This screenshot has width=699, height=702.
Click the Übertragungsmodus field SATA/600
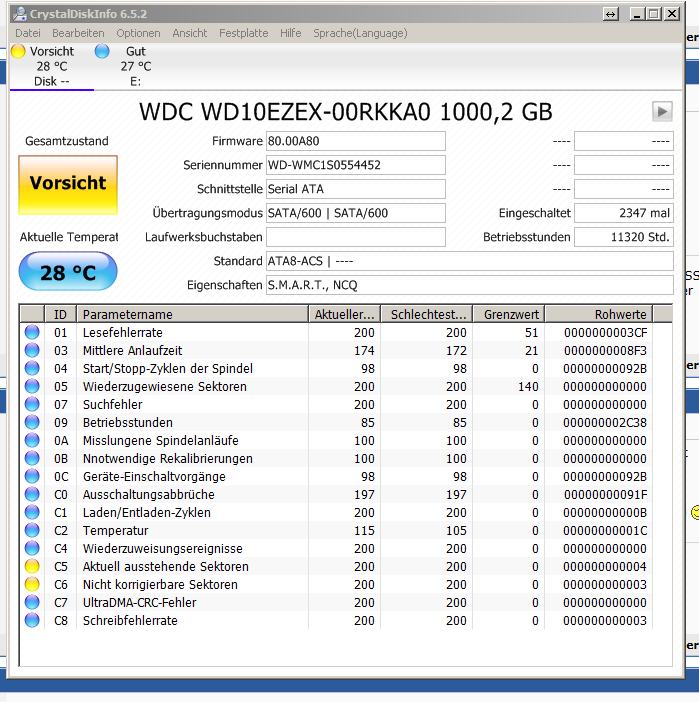coord(356,213)
